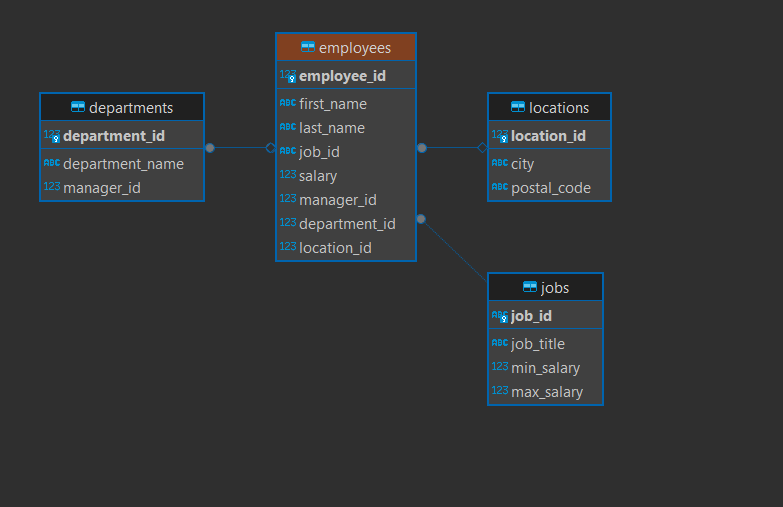
Task: Click the 123 icon beside employees department_id
Action: pyautogui.click(x=288, y=222)
